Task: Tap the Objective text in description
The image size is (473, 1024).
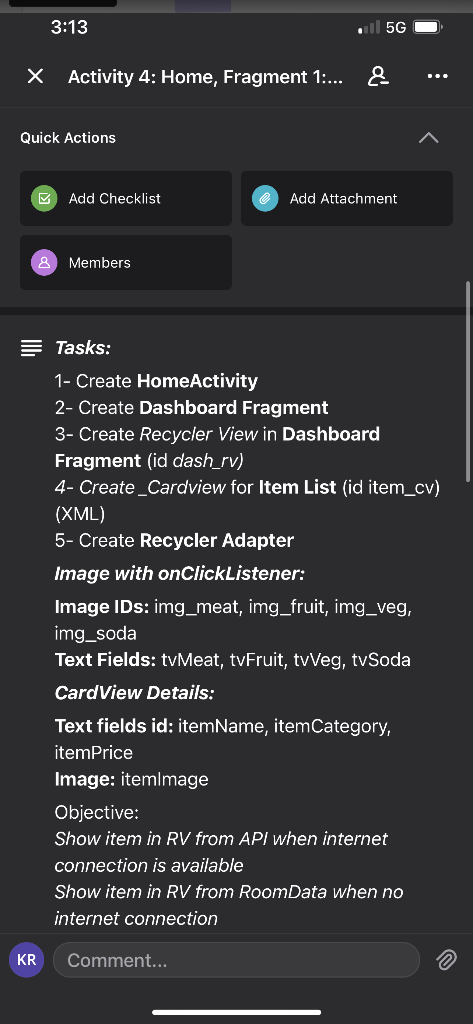Action: tap(97, 813)
